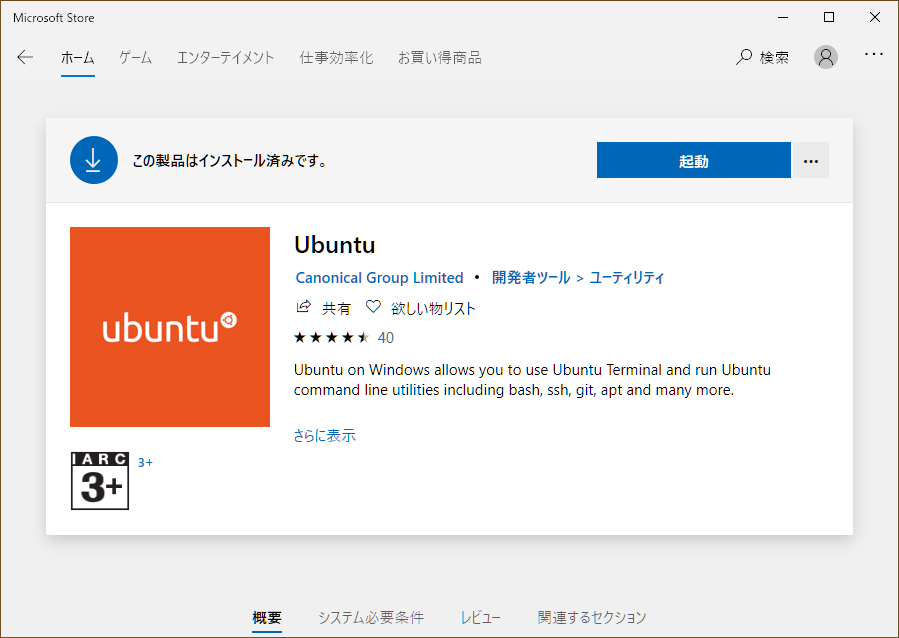Screen dimensions: 899x638
Task: Open the エンターテイメント tab
Action: pos(225,57)
